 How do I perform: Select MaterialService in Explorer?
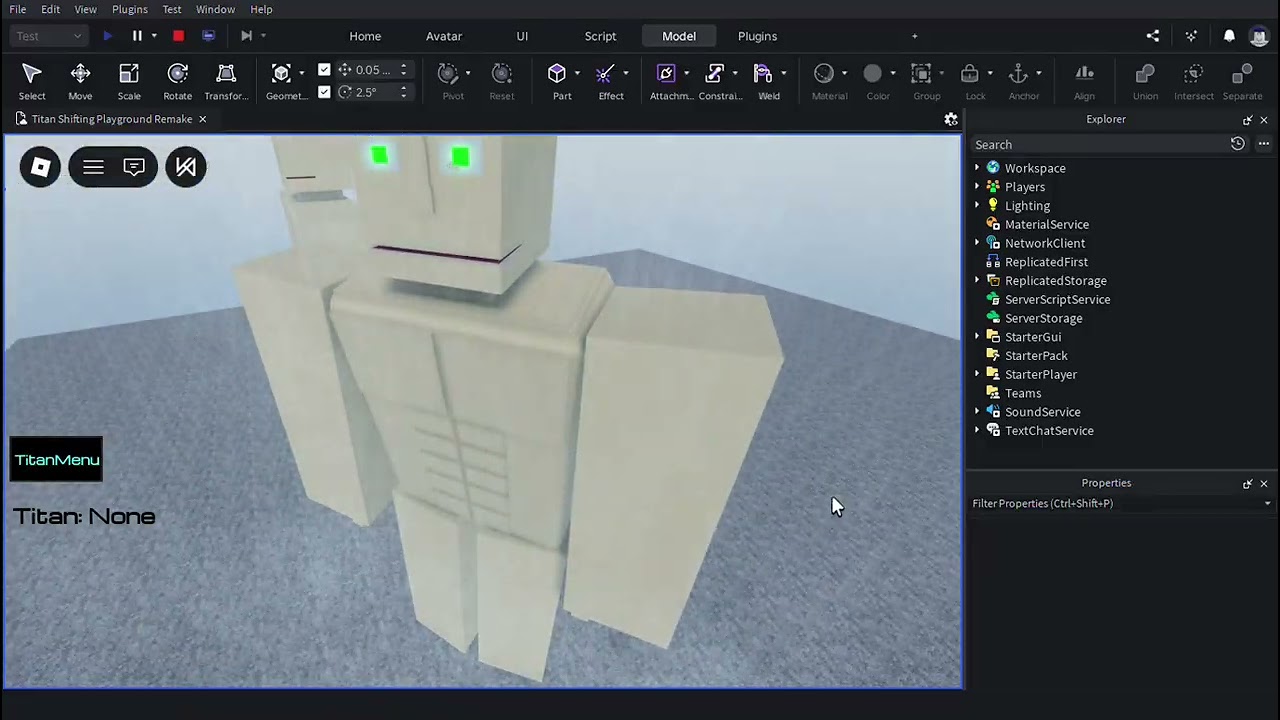pos(1046,224)
